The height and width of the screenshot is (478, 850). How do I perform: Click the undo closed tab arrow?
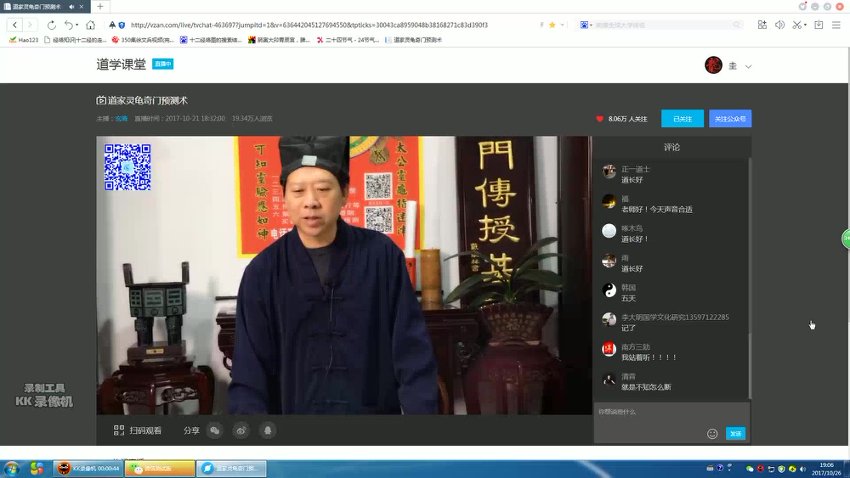coord(68,25)
